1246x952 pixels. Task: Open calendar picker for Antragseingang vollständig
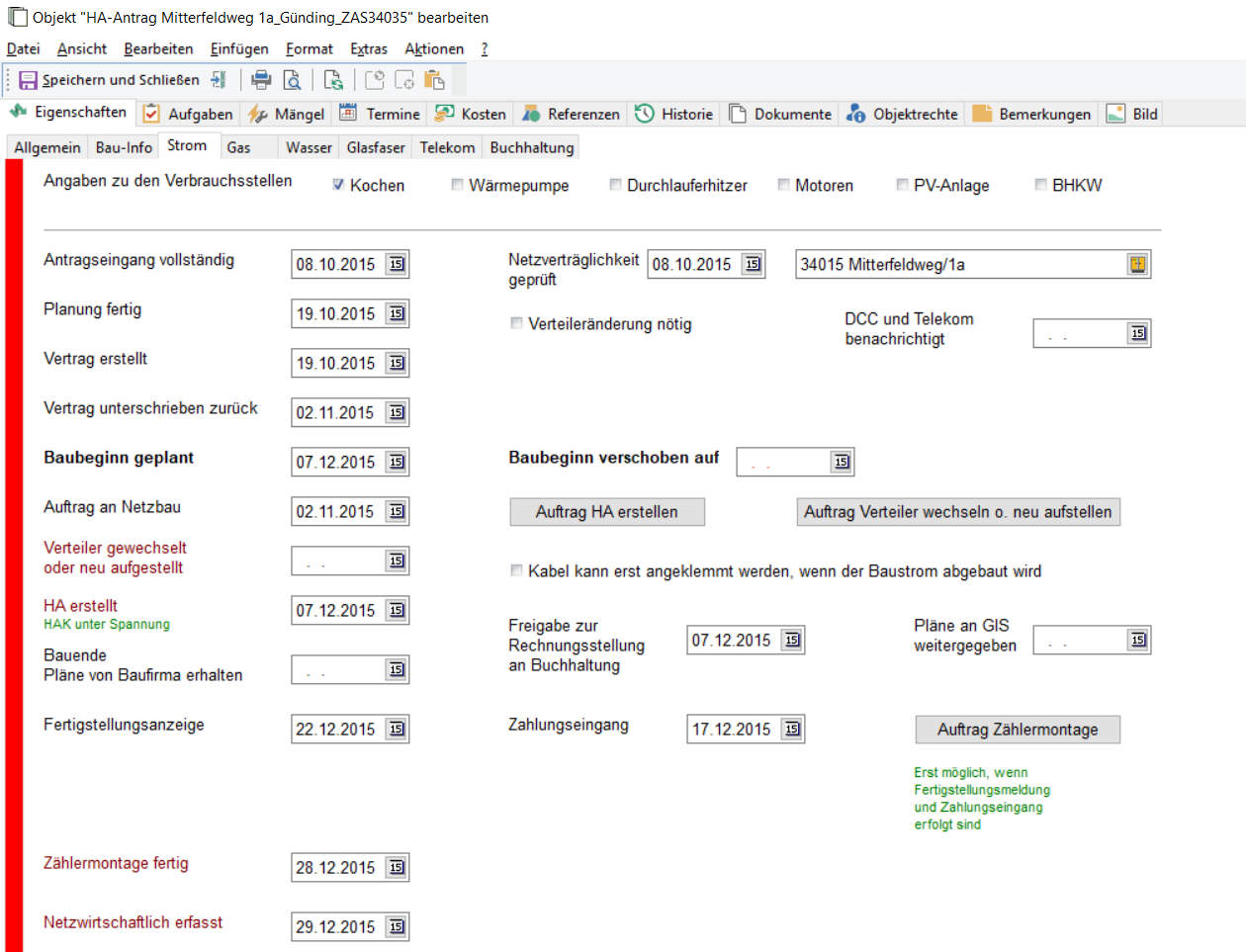(x=397, y=264)
